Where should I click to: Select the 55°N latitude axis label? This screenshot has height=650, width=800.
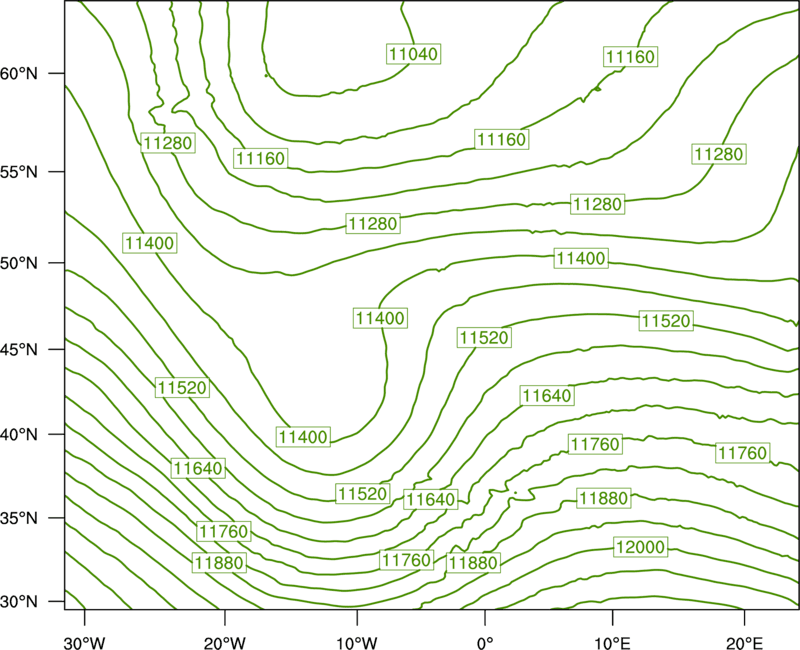19,171
